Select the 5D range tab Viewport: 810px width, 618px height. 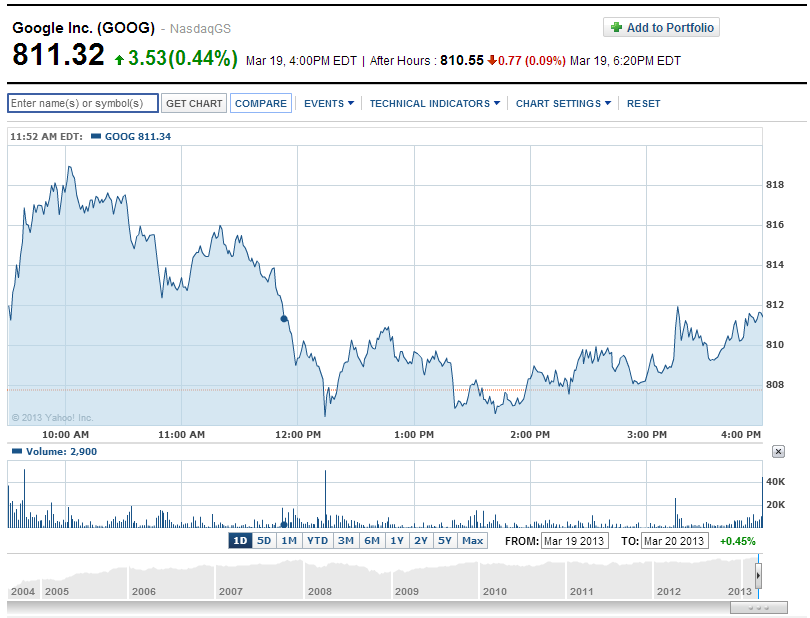[x=264, y=540]
